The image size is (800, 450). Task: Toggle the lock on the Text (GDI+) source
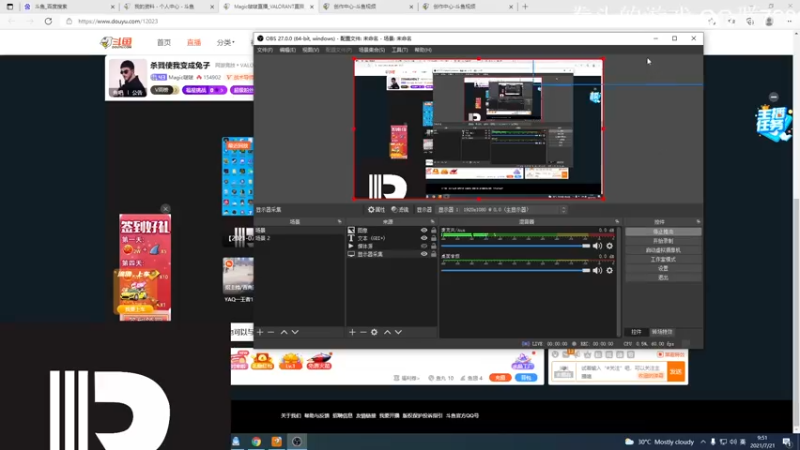434,238
